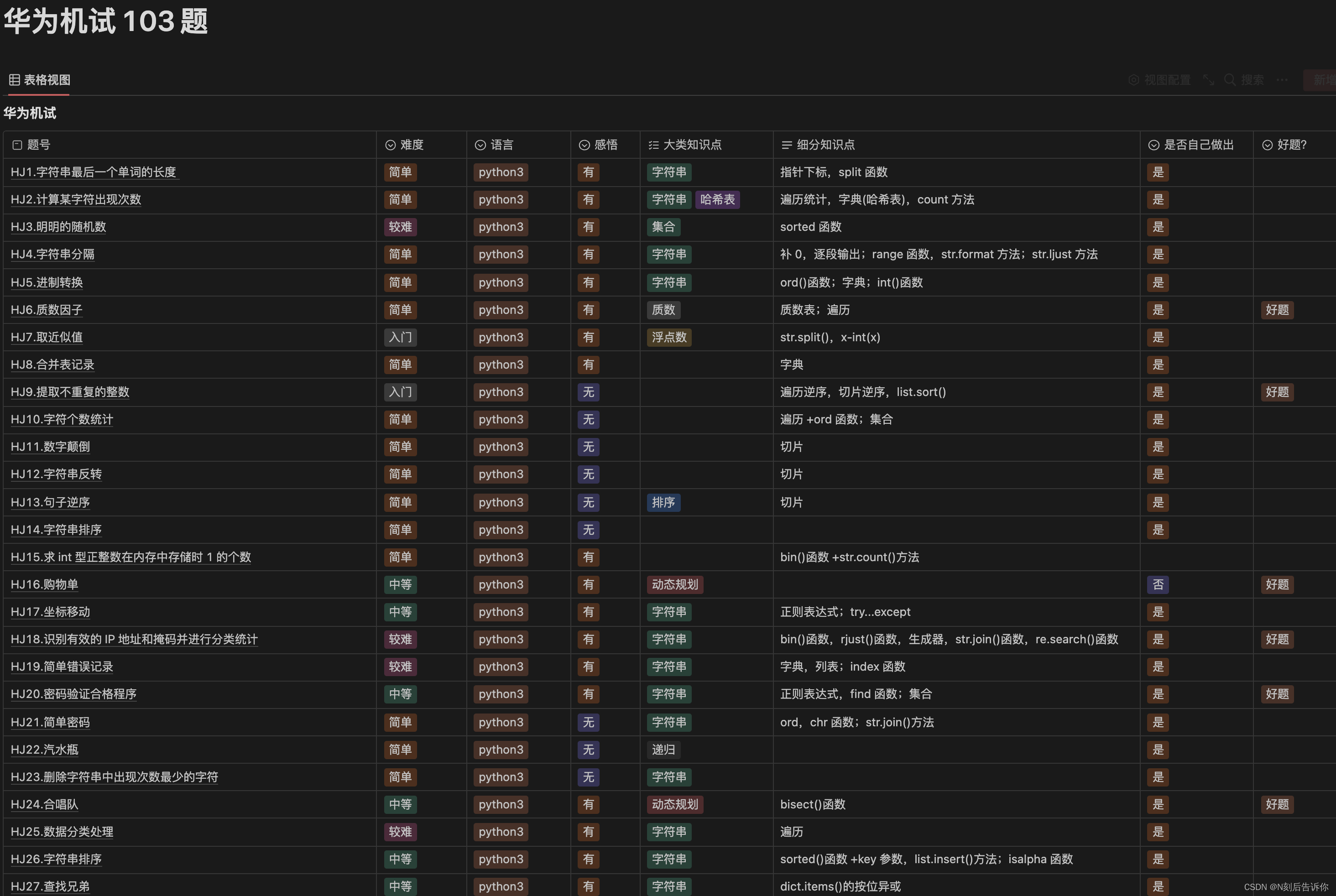Open HJ16.购物单 record link

[45, 584]
